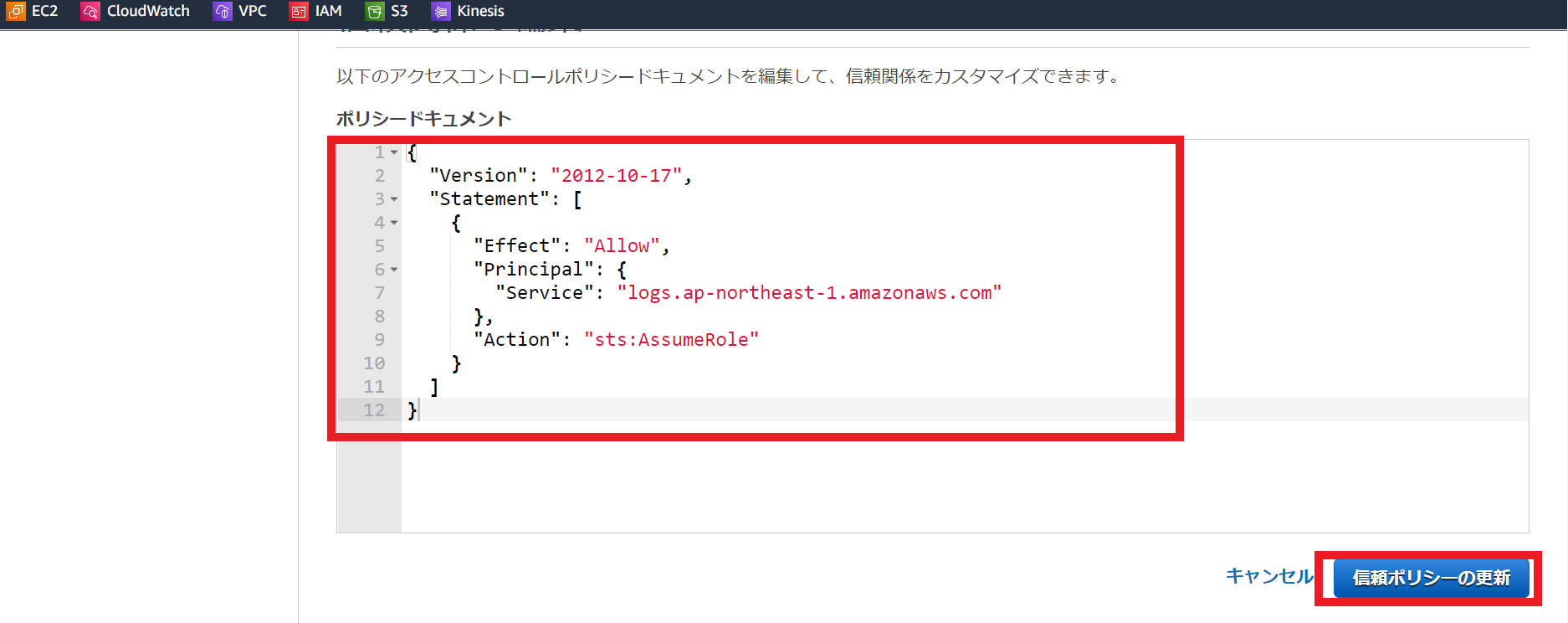The width and height of the screenshot is (1568, 623).
Task: Click the CloudWatch service icon
Action: pos(90,11)
